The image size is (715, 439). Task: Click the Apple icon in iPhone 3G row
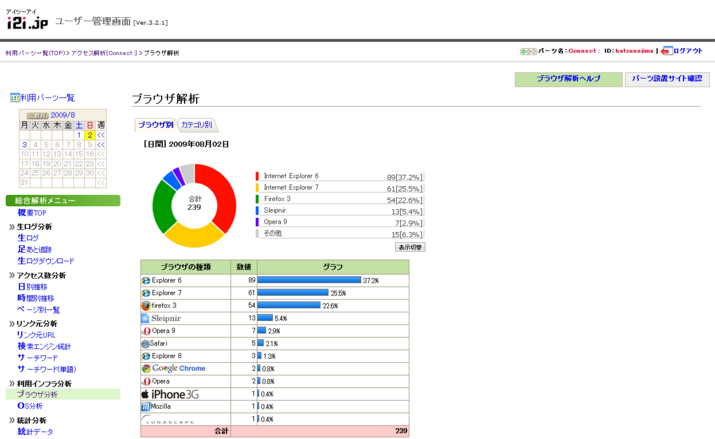point(145,394)
